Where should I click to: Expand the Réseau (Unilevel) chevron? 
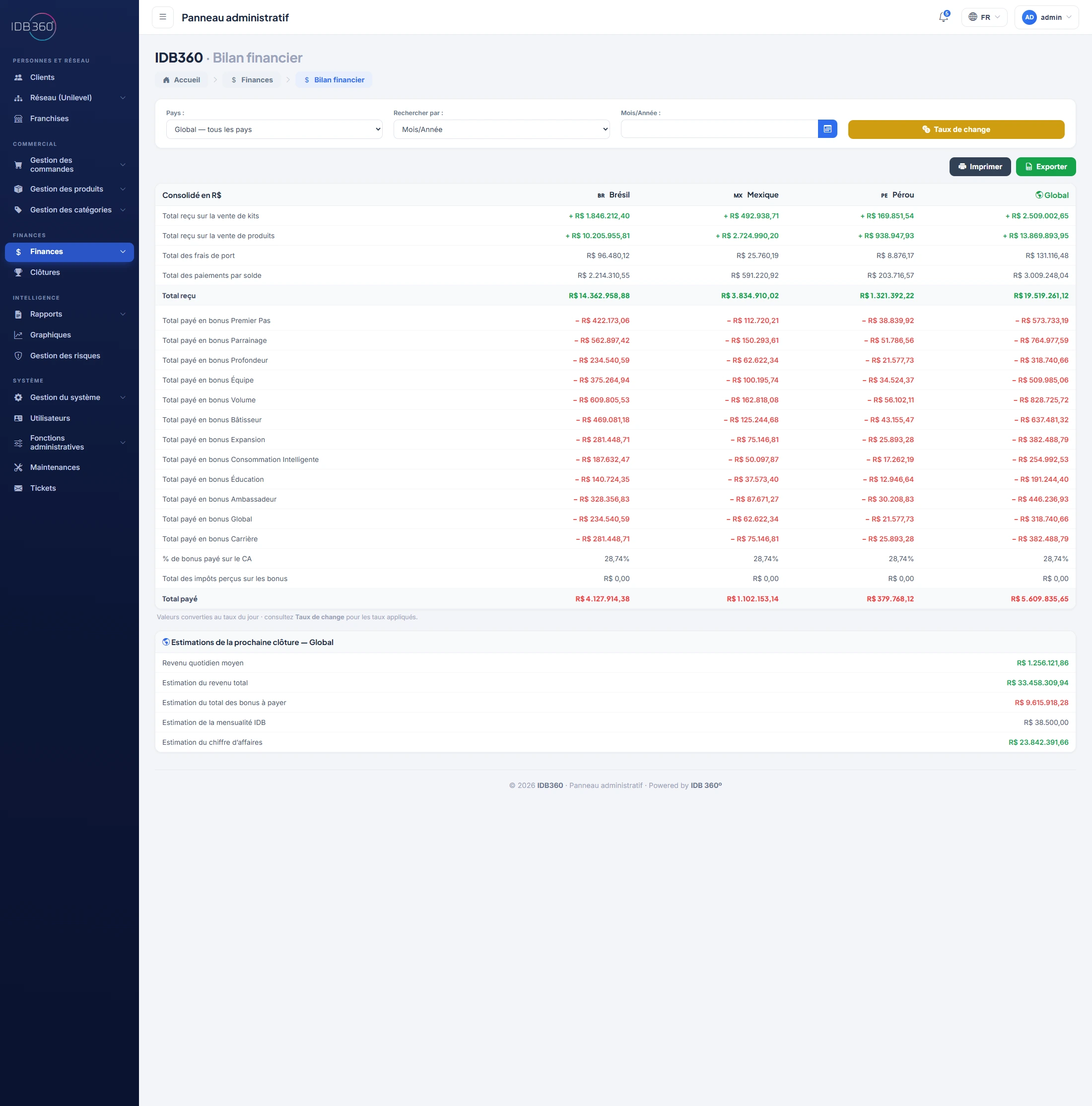pos(123,98)
